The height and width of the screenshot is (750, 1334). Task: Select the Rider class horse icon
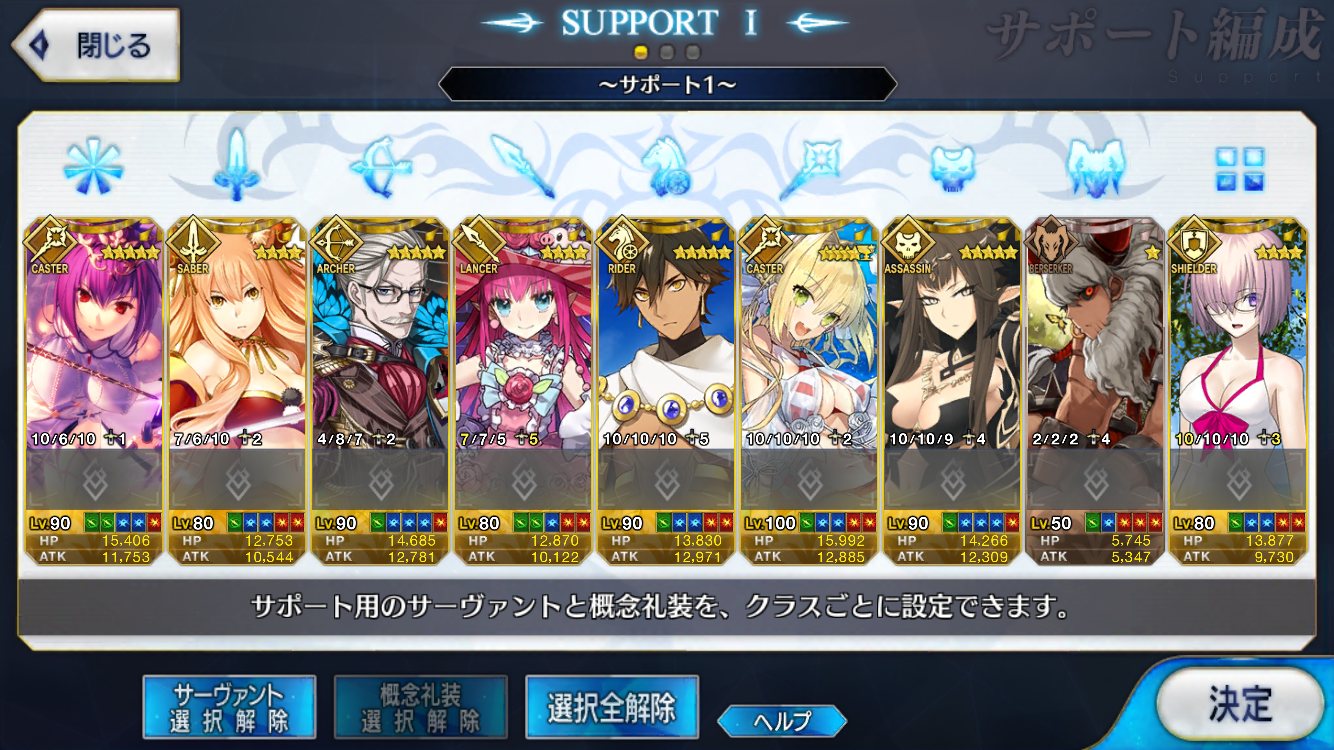tap(666, 165)
